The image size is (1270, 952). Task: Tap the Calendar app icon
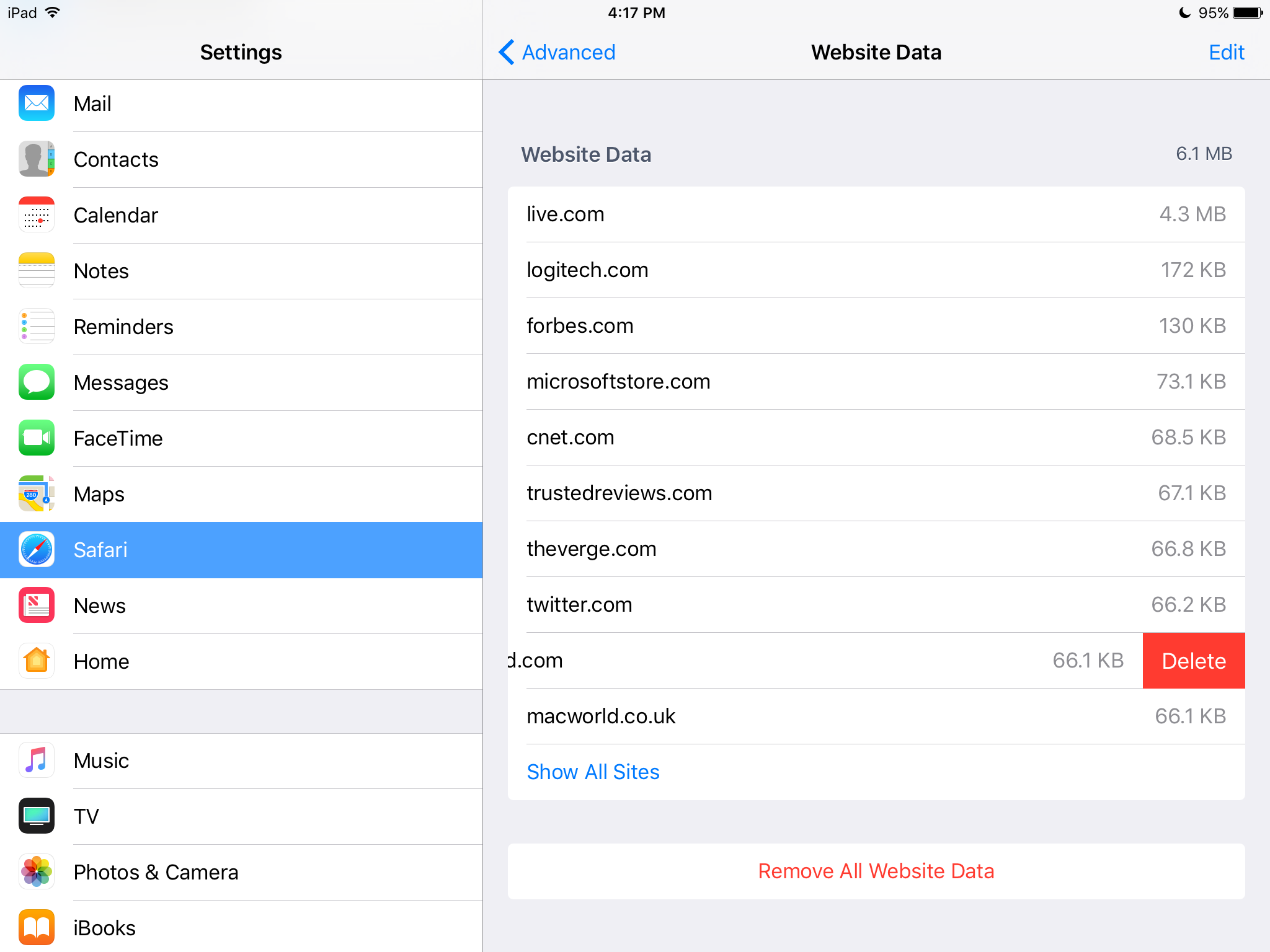(37, 214)
